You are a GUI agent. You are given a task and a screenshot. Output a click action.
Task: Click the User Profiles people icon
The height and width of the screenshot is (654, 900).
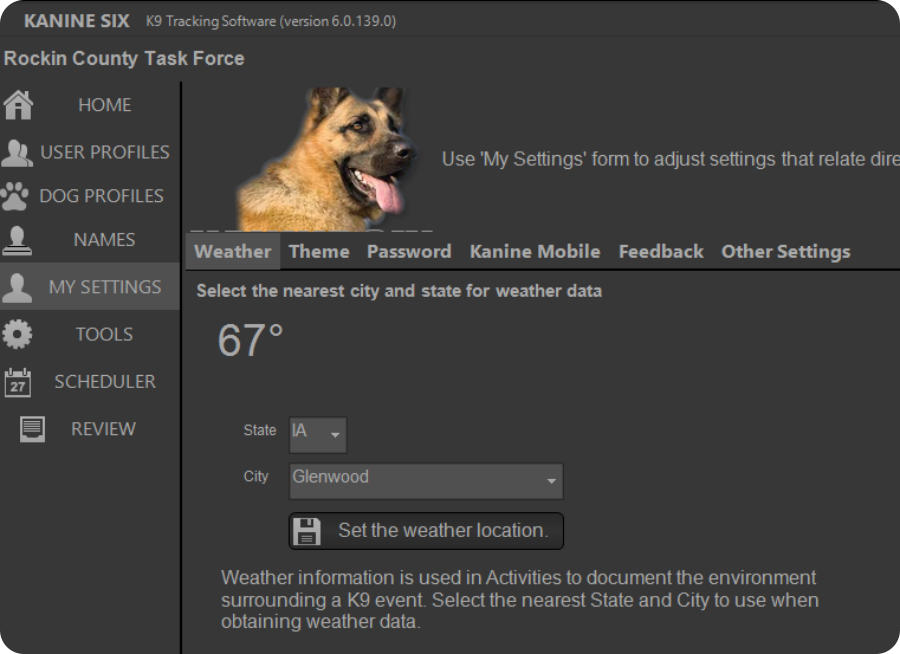point(17,153)
